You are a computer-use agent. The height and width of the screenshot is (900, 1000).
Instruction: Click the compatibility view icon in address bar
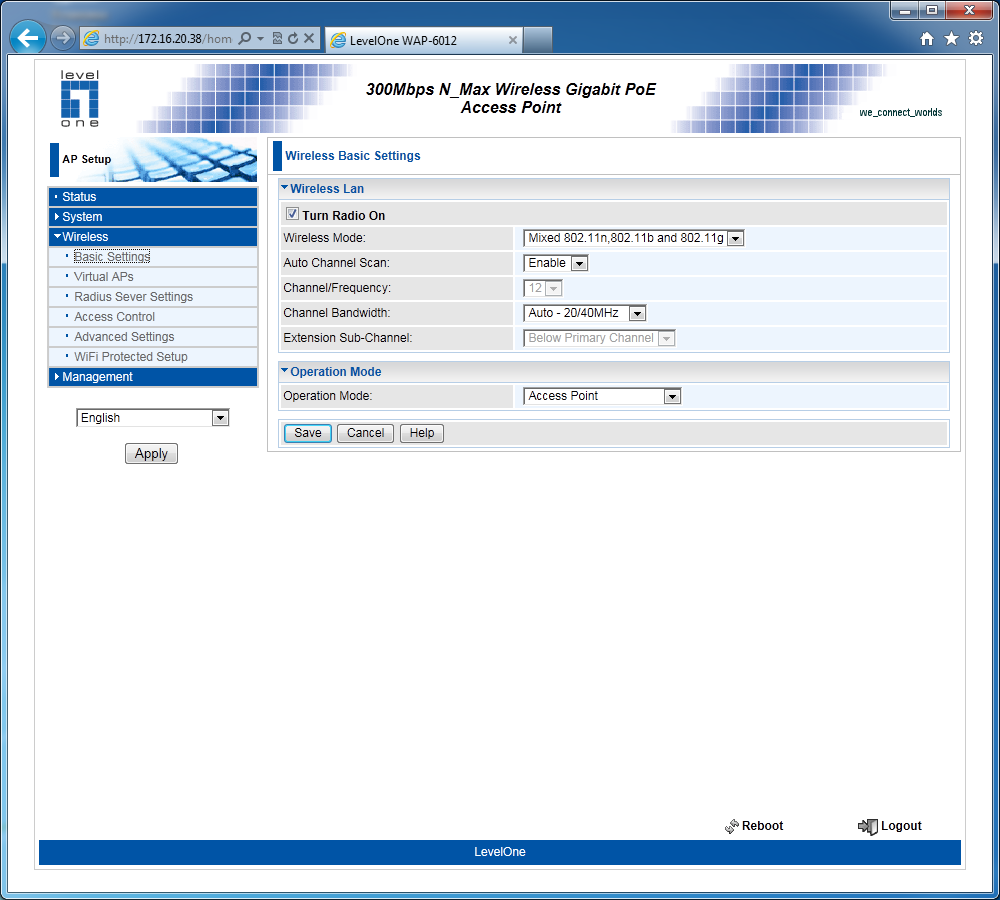(x=277, y=38)
